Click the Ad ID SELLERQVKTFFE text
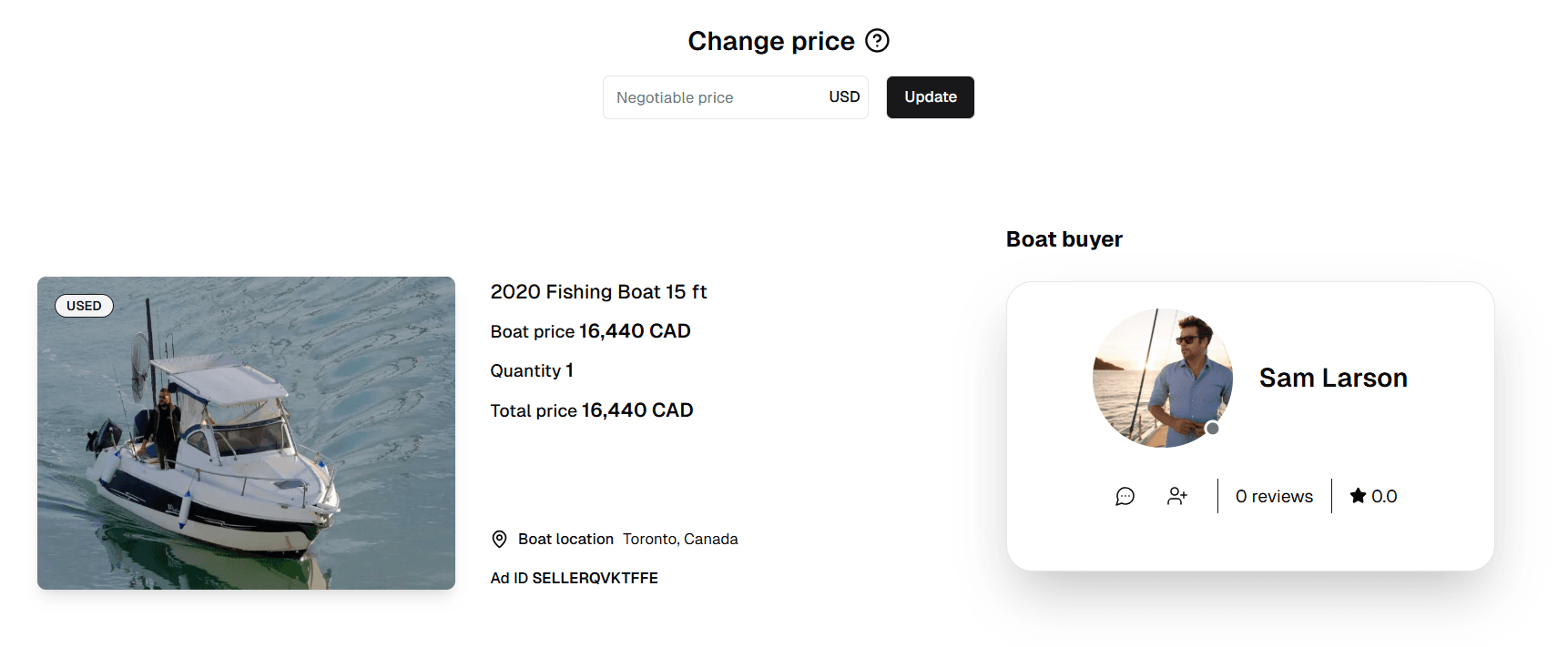This screenshot has width=1568, height=647. pos(574,578)
